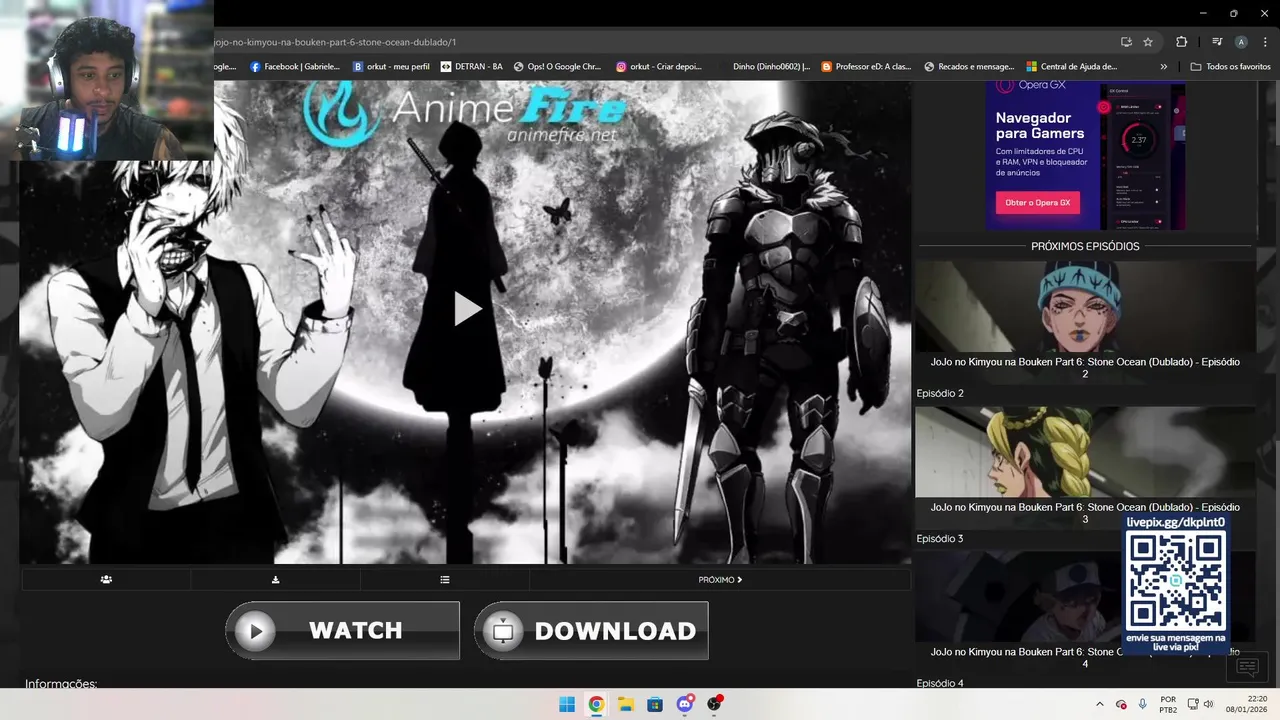Open the Central de Ajuda de... bookmark
1280x720 pixels.
point(1071,67)
